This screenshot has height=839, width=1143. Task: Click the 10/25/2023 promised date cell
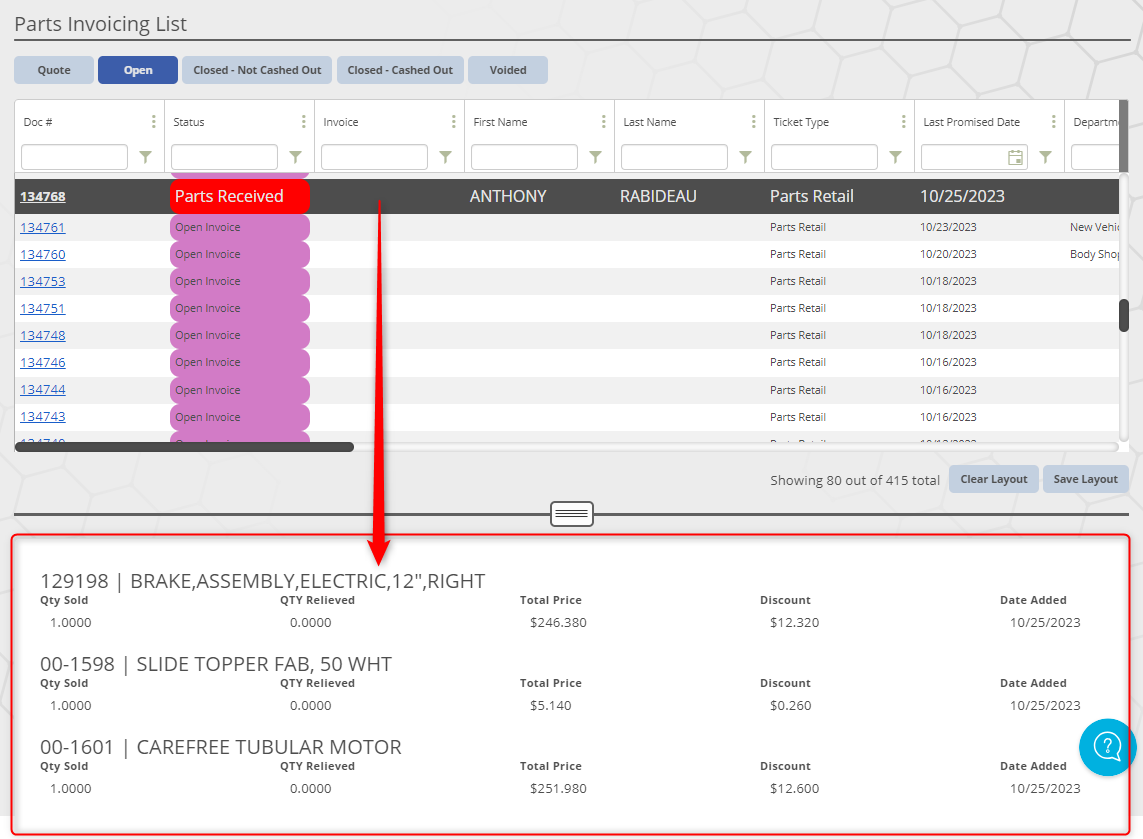click(x=962, y=196)
